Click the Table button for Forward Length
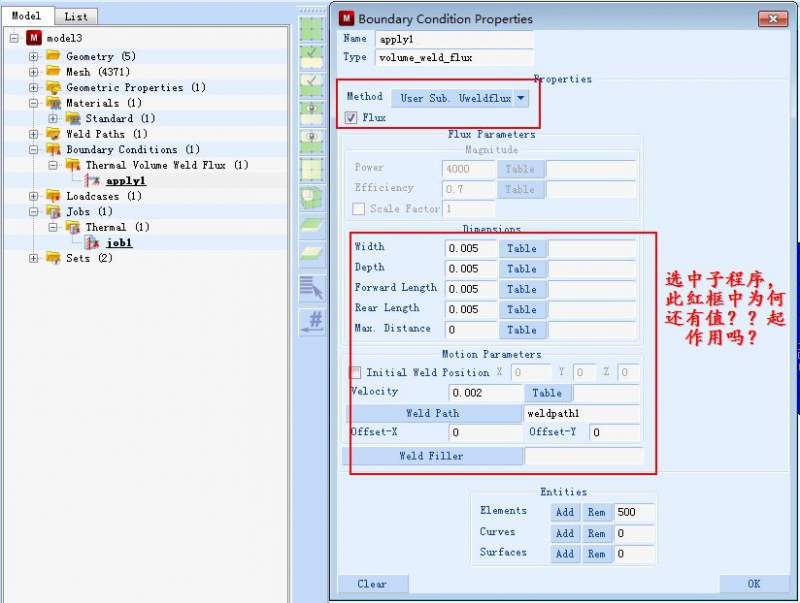800x603 pixels. pos(522,289)
